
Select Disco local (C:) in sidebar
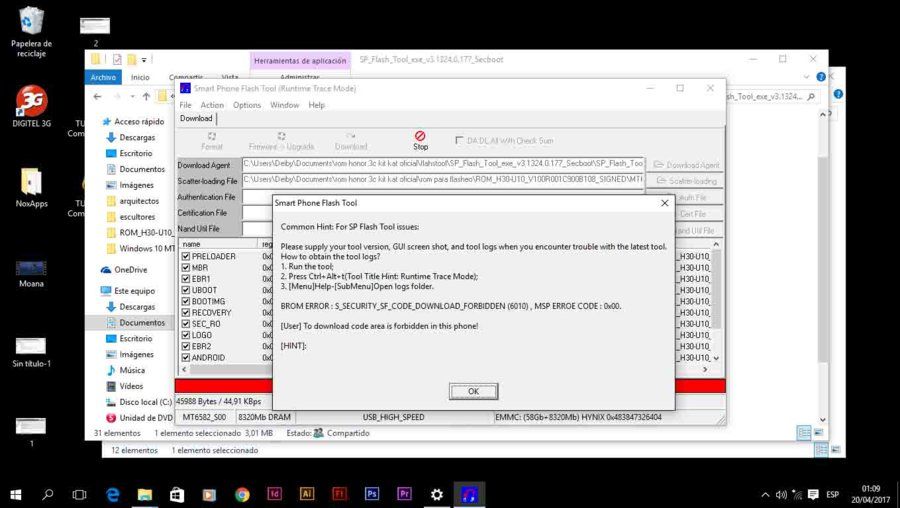pos(139,402)
